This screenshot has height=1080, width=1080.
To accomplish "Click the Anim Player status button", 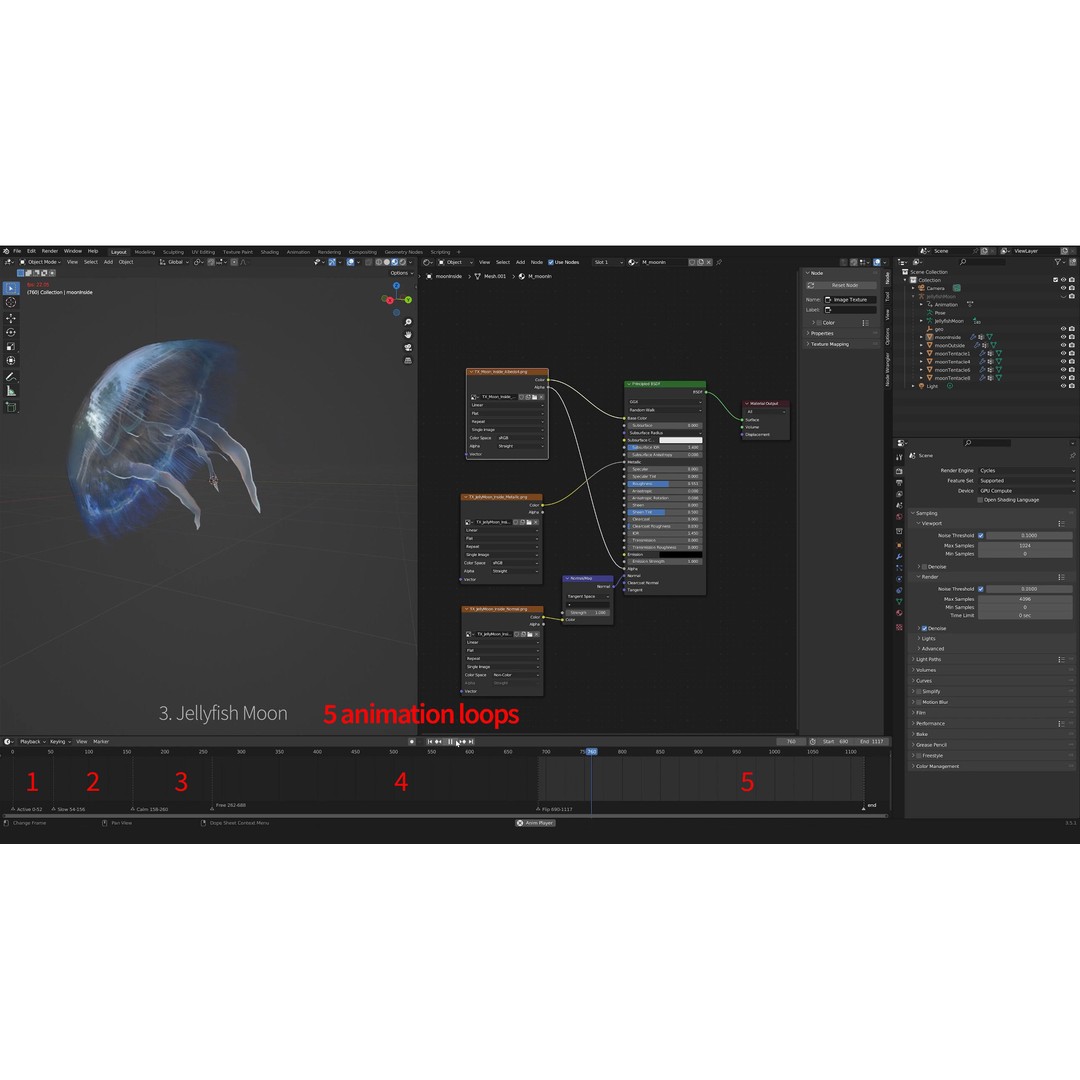I will (536, 823).
